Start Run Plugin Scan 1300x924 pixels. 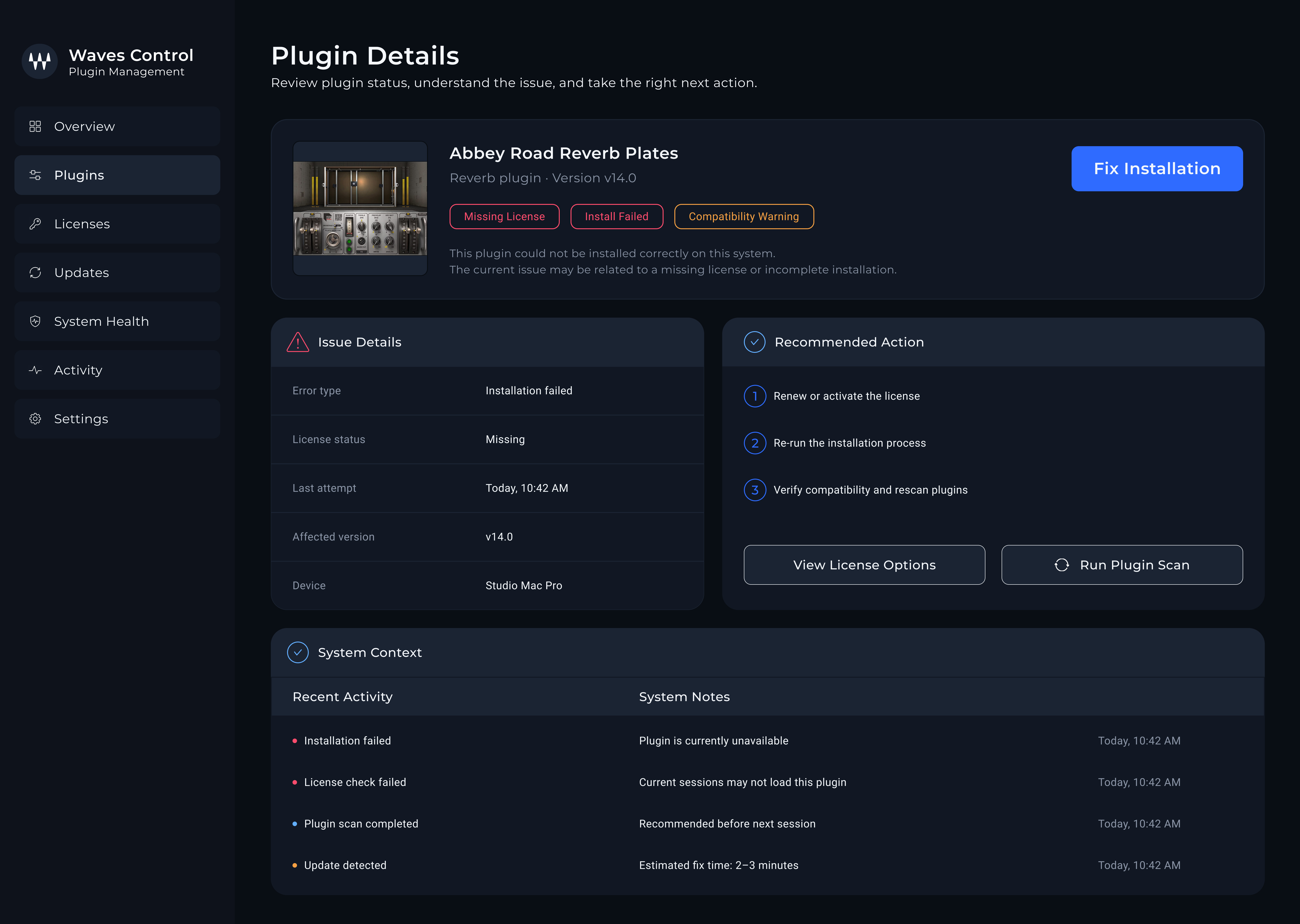tap(1122, 565)
